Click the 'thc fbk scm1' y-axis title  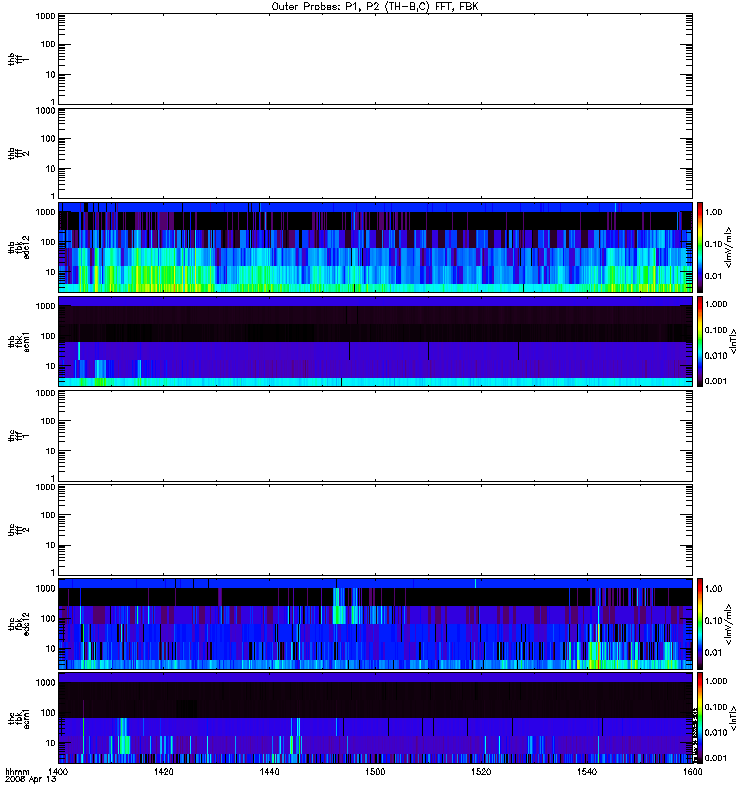(x=19, y=718)
